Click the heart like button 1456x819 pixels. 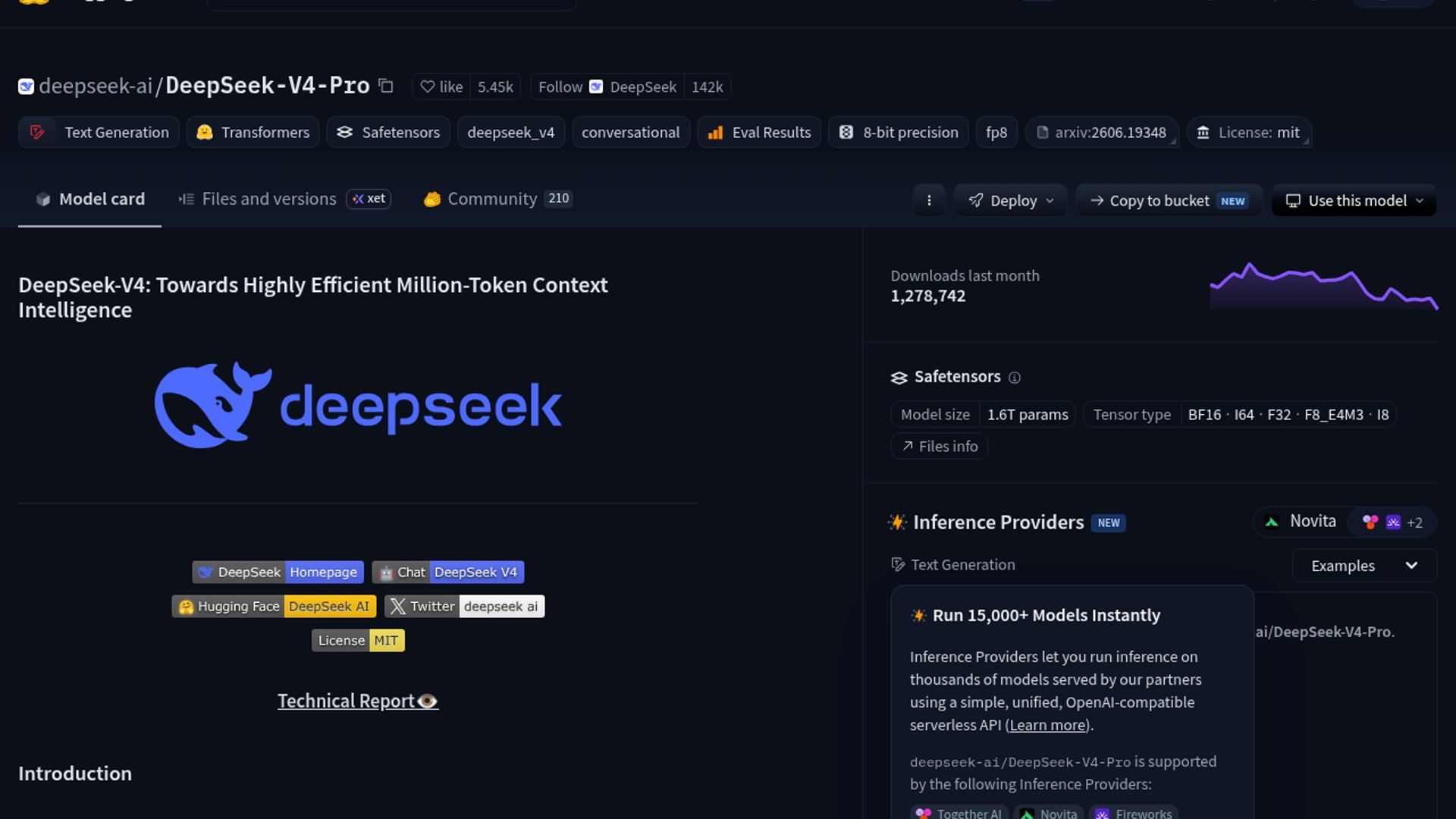(441, 87)
